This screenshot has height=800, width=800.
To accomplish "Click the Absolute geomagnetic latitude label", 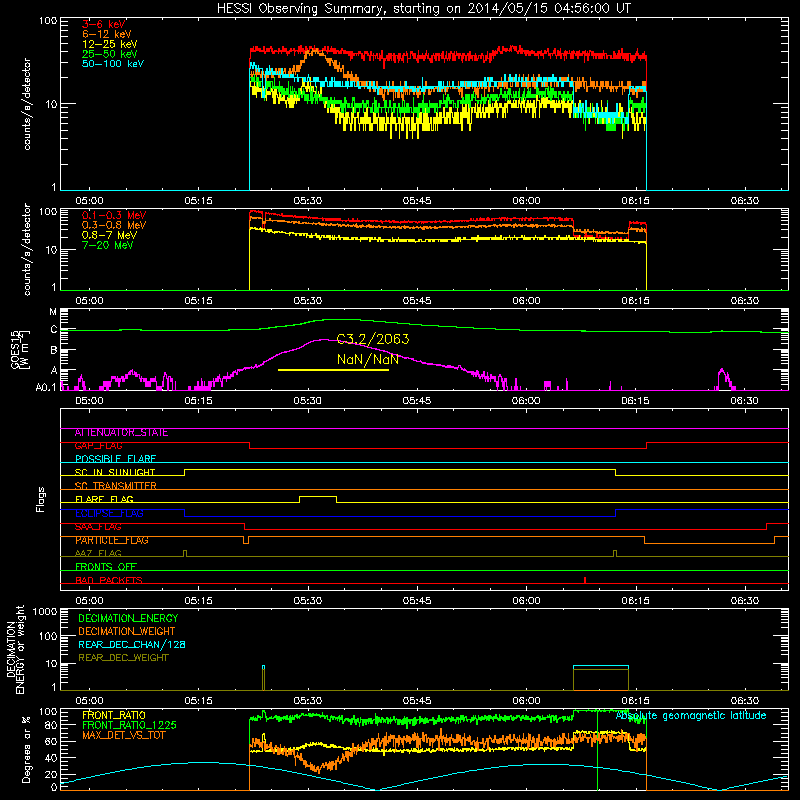I will point(691,716).
